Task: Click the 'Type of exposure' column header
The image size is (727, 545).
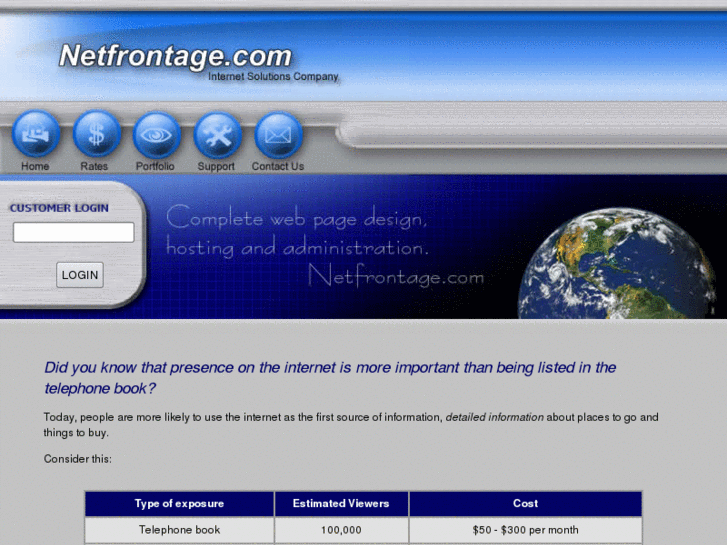Action: pos(179,504)
